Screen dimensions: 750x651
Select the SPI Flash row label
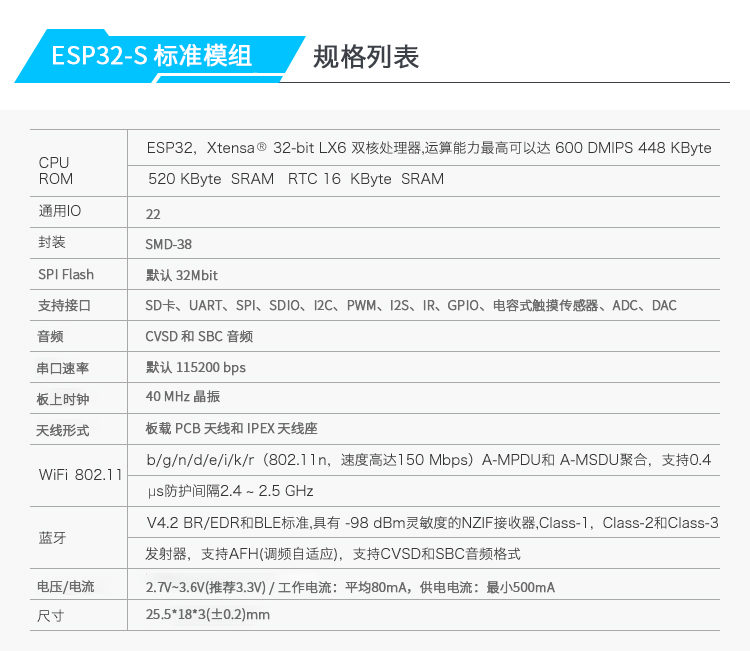[65, 275]
